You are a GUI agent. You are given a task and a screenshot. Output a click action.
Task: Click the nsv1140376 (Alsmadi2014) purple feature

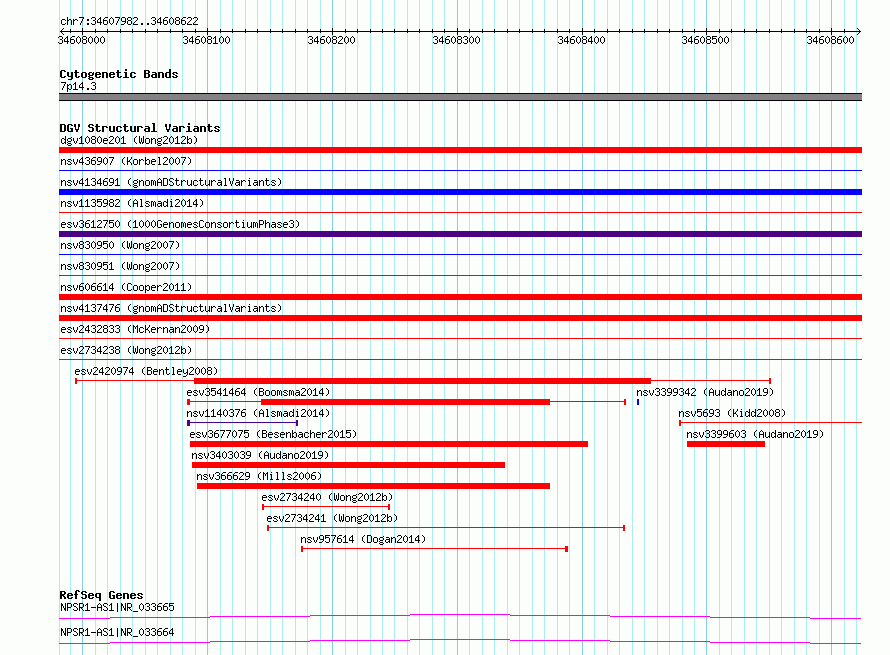242,423
